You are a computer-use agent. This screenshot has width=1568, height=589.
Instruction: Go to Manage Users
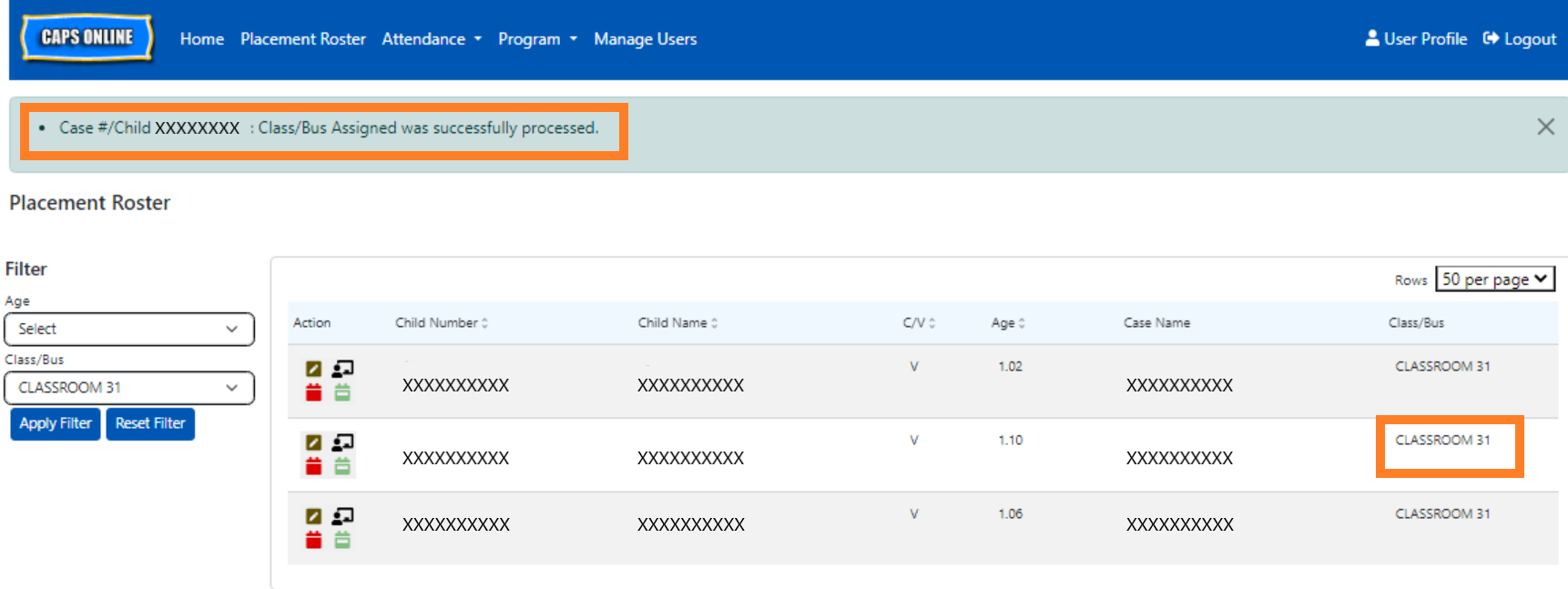click(x=645, y=39)
